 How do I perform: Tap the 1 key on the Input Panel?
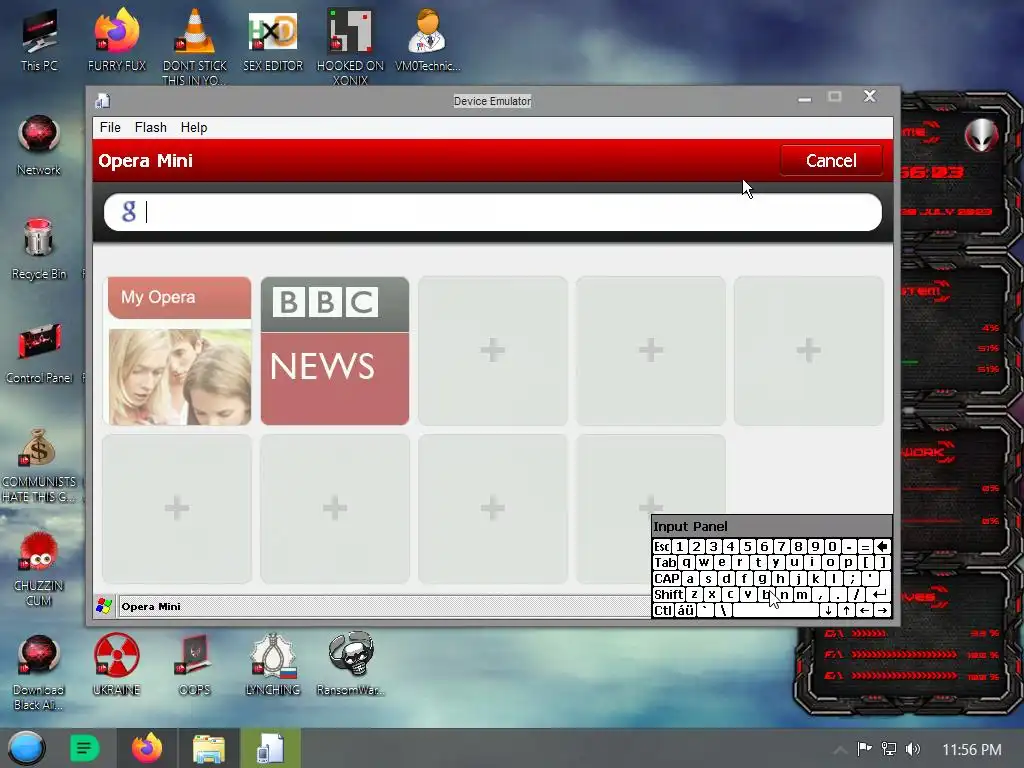[679, 547]
